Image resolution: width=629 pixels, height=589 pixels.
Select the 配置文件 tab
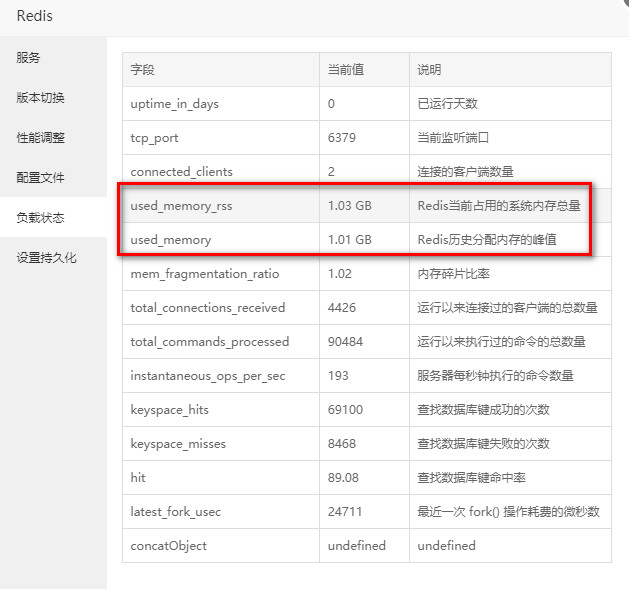(x=53, y=177)
